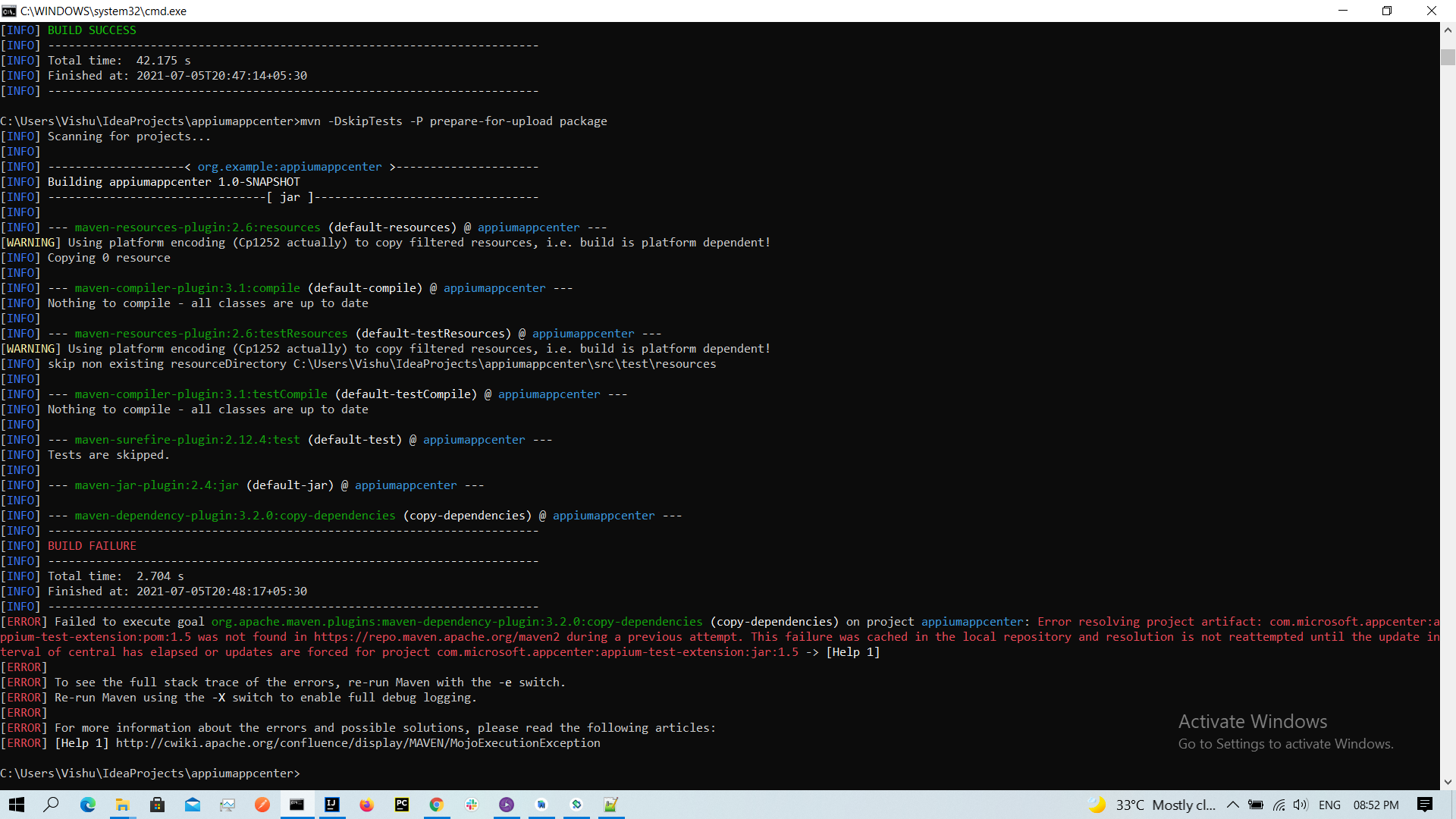The image size is (1456, 819).
Task: Open taskbar Search magnifier
Action: 52,805
